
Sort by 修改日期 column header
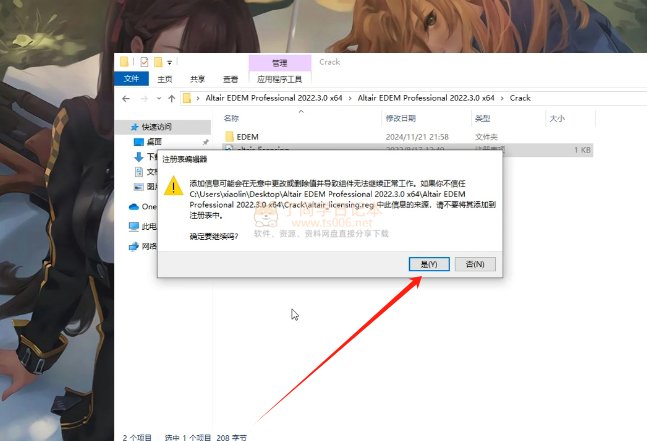pyautogui.click(x=401, y=118)
